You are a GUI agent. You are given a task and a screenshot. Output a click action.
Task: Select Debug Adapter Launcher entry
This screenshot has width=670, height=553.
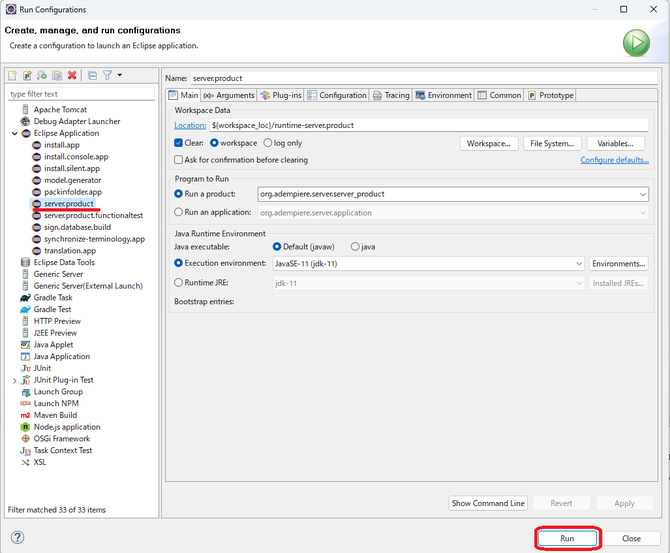(77, 121)
